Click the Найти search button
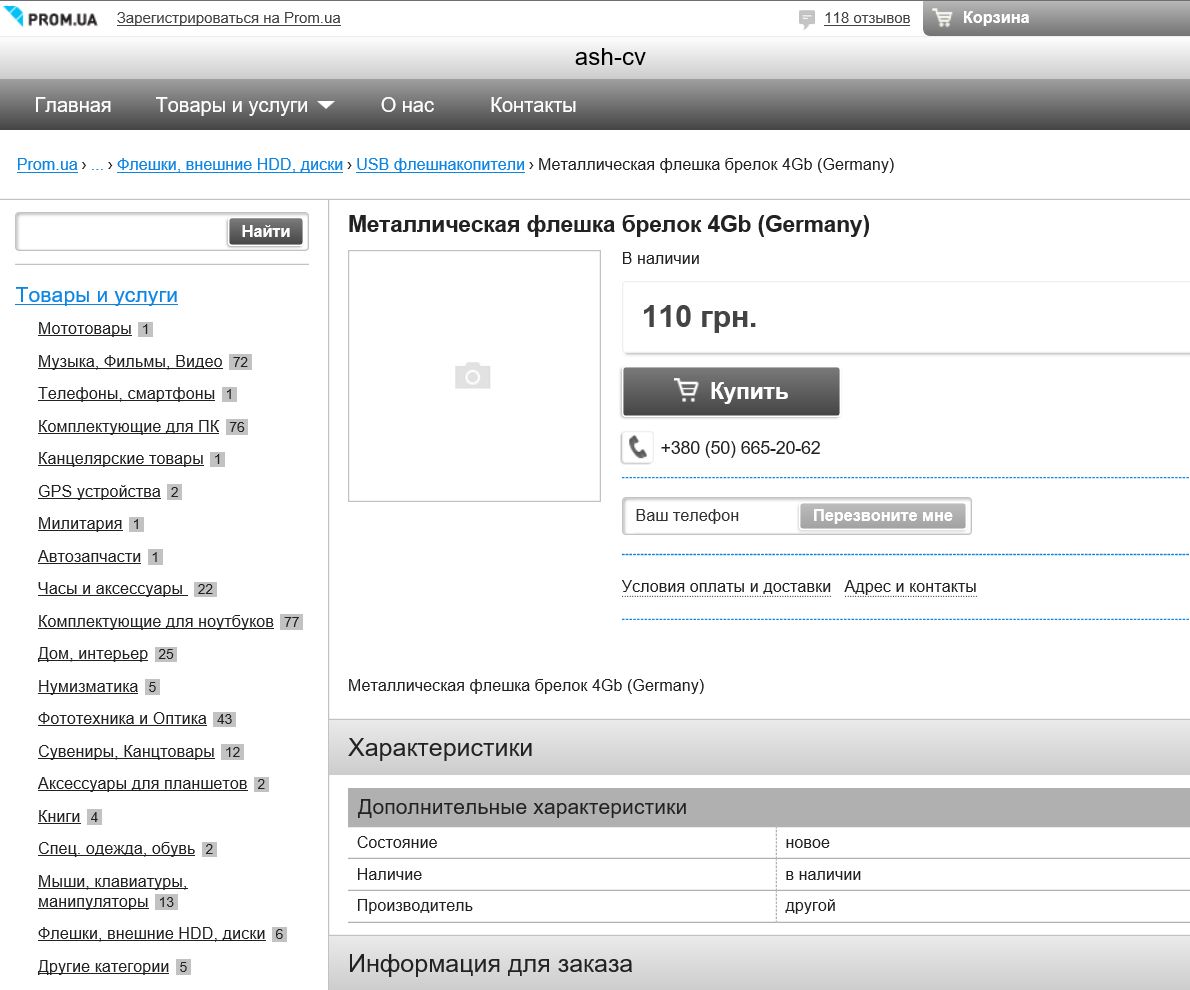Screen dimensions: 1190x990 click(266, 232)
